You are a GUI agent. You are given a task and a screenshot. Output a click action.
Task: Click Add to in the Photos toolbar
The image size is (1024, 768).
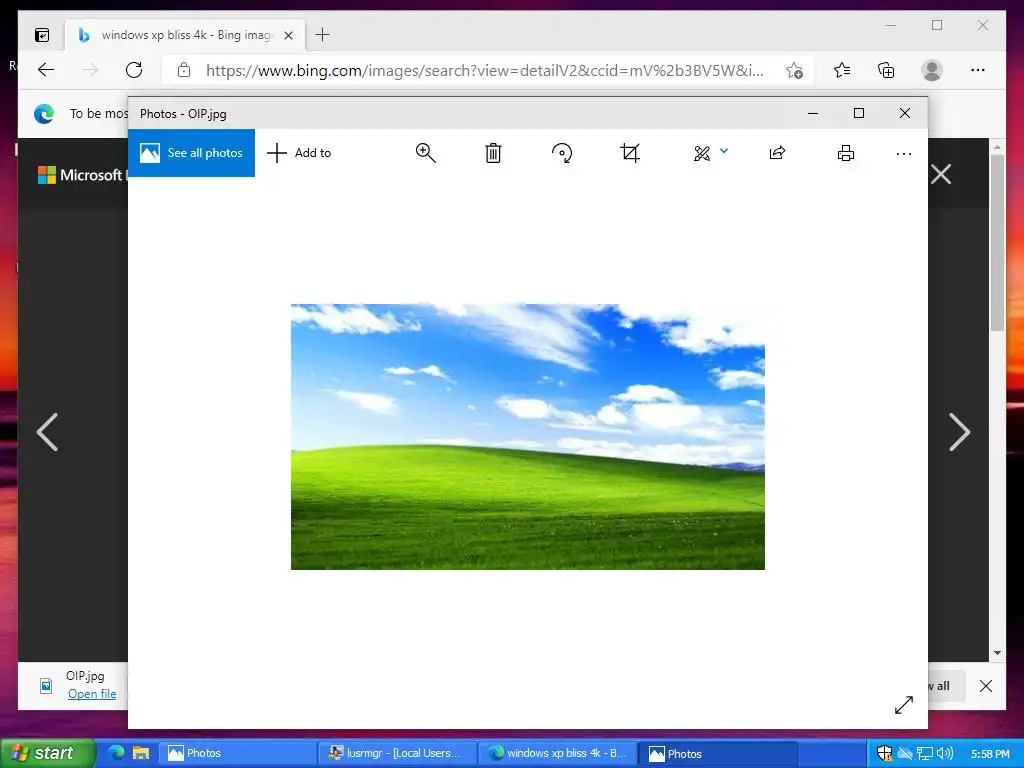pyautogui.click(x=299, y=153)
